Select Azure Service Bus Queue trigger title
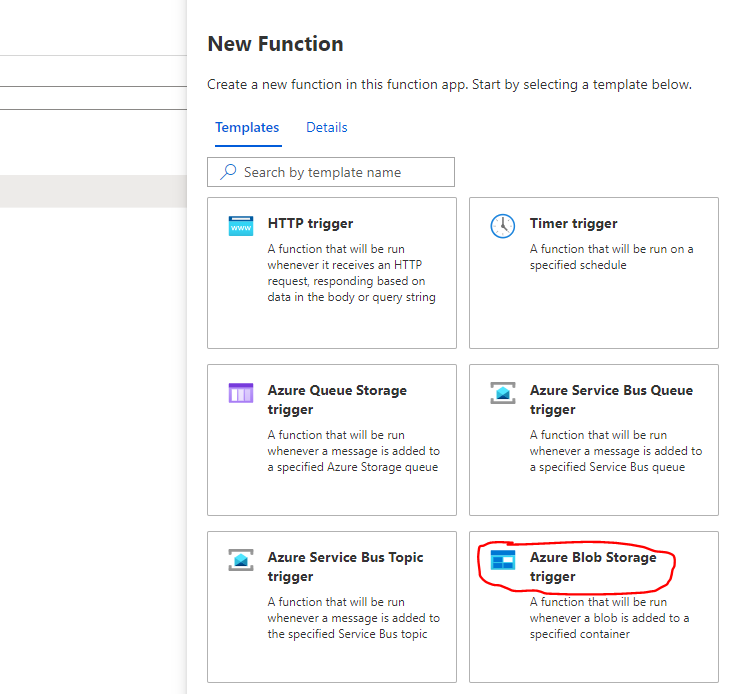The width and height of the screenshot is (731, 694). click(x=611, y=399)
